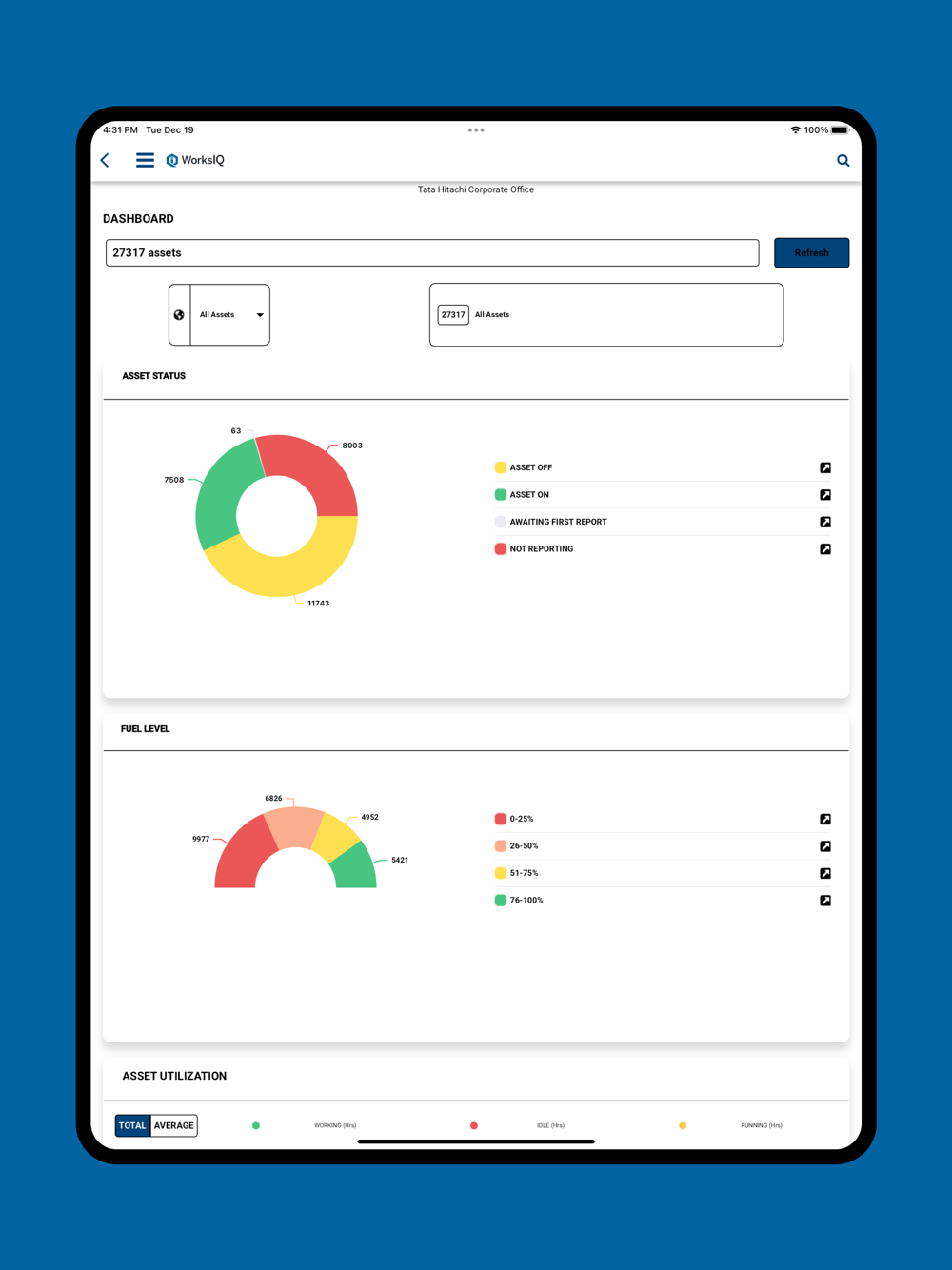Tap the three-dot multitasking indicator
Image resolution: width=952 pixels, height=1270 pixels.
[x=476, y=130]
